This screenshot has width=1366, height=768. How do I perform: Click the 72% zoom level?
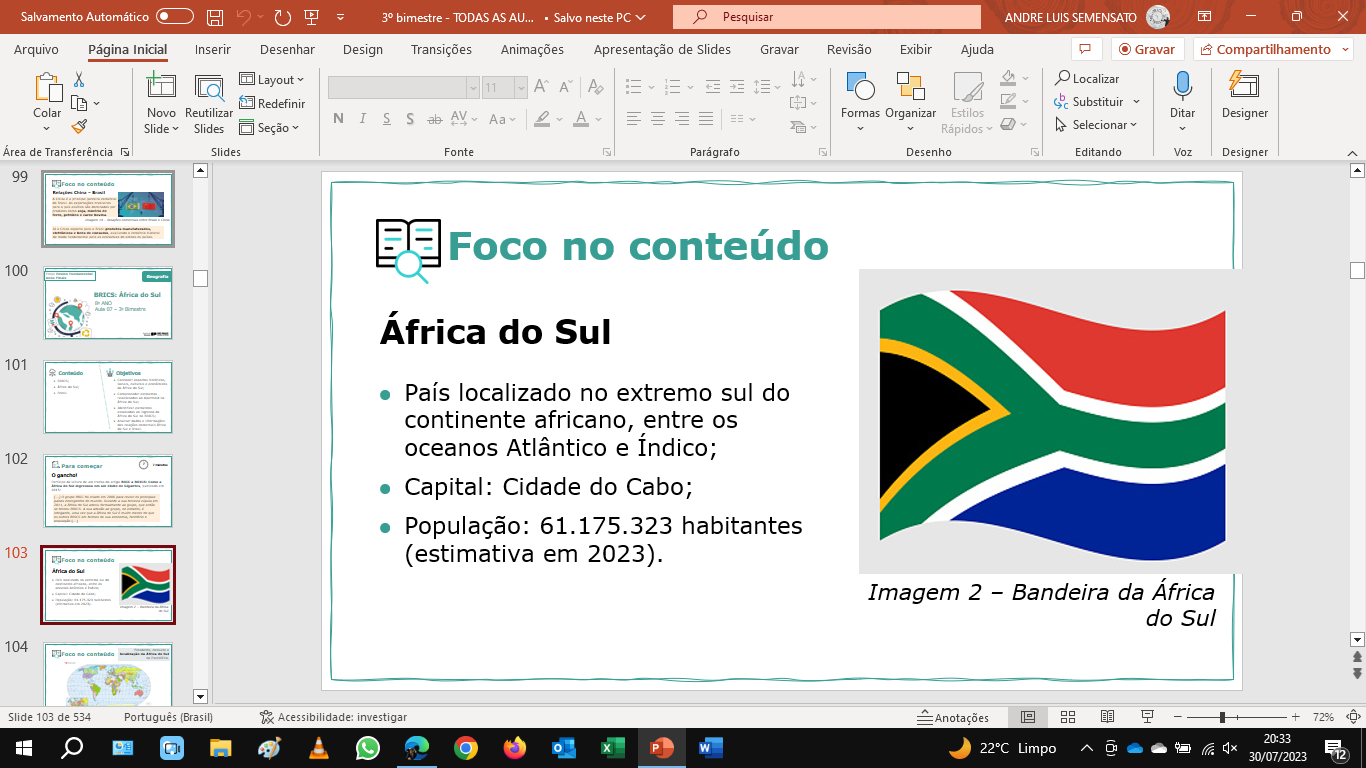tap(1324, 717)
